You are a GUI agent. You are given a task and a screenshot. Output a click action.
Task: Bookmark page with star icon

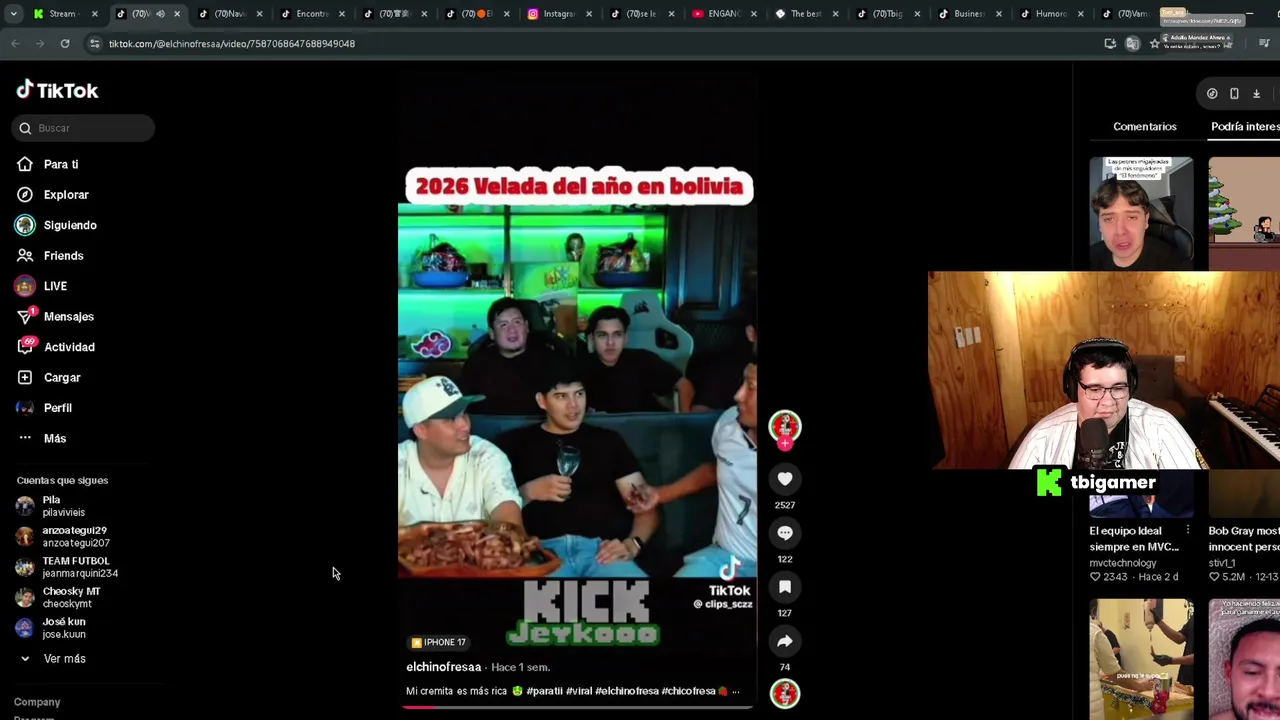point(1154,44)
